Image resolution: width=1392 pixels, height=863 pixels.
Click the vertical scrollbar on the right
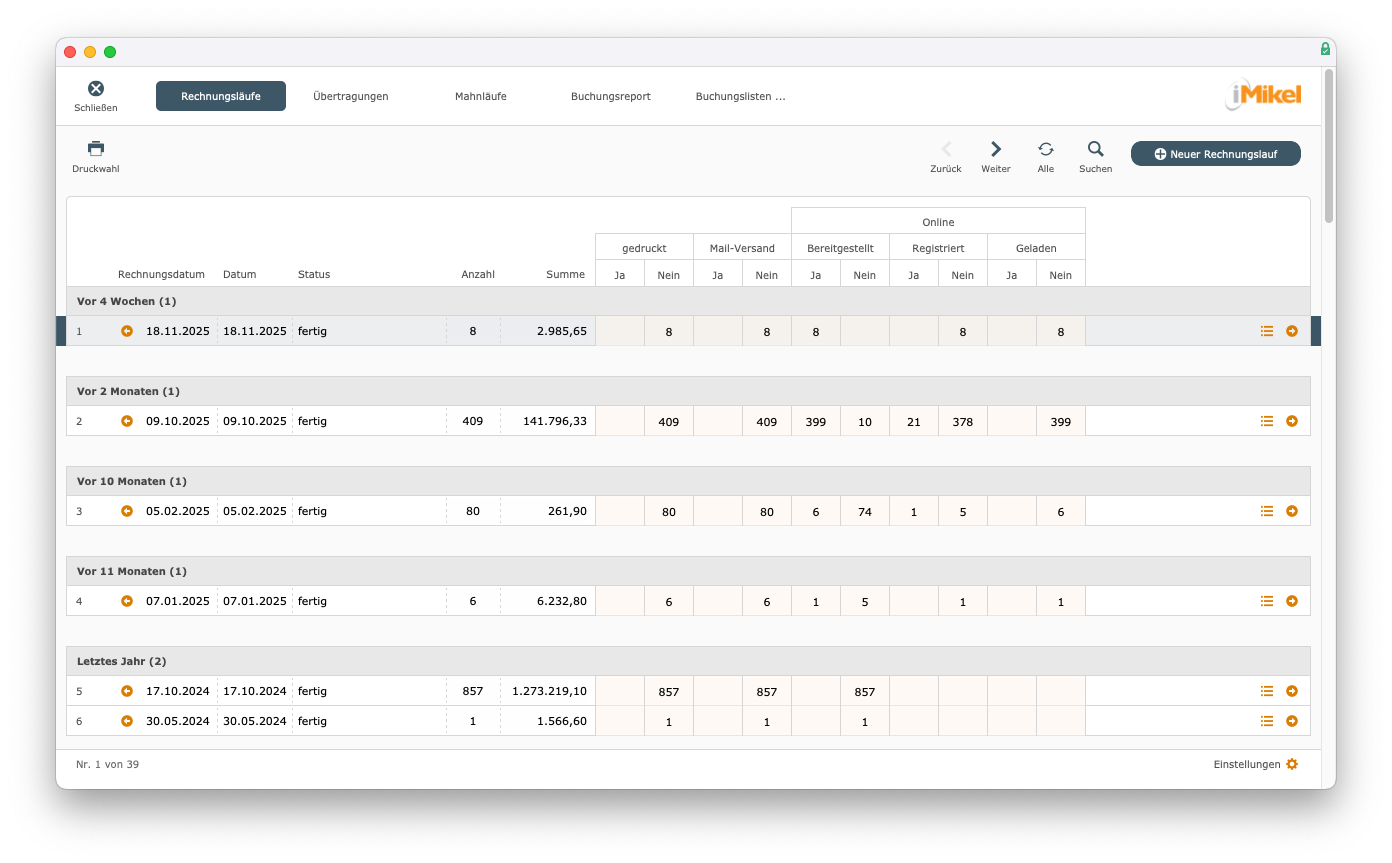pos(1328,145)
